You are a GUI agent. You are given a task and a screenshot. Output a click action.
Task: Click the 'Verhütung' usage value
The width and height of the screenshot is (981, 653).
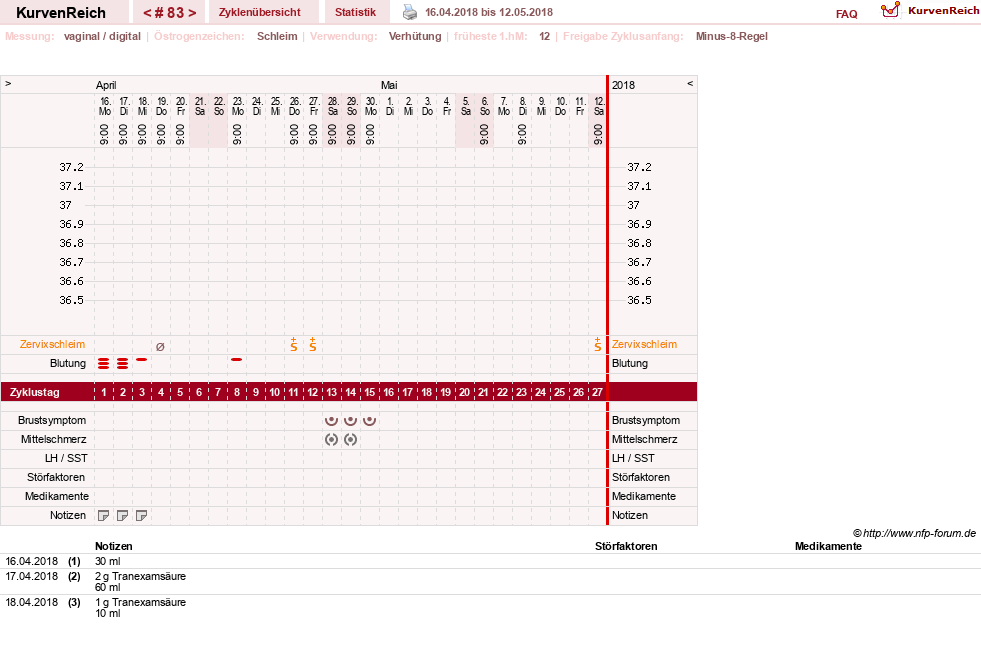[415, 36]
